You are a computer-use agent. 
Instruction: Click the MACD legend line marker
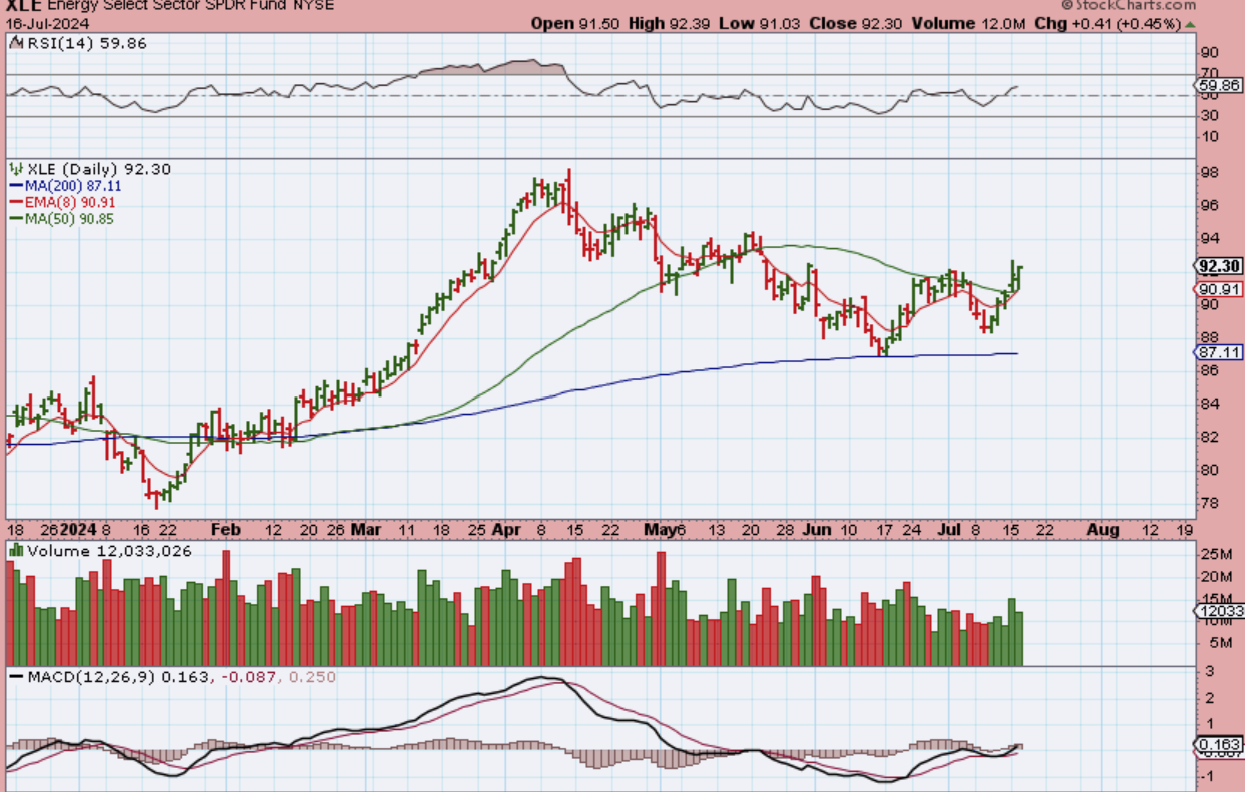[15, 677]
